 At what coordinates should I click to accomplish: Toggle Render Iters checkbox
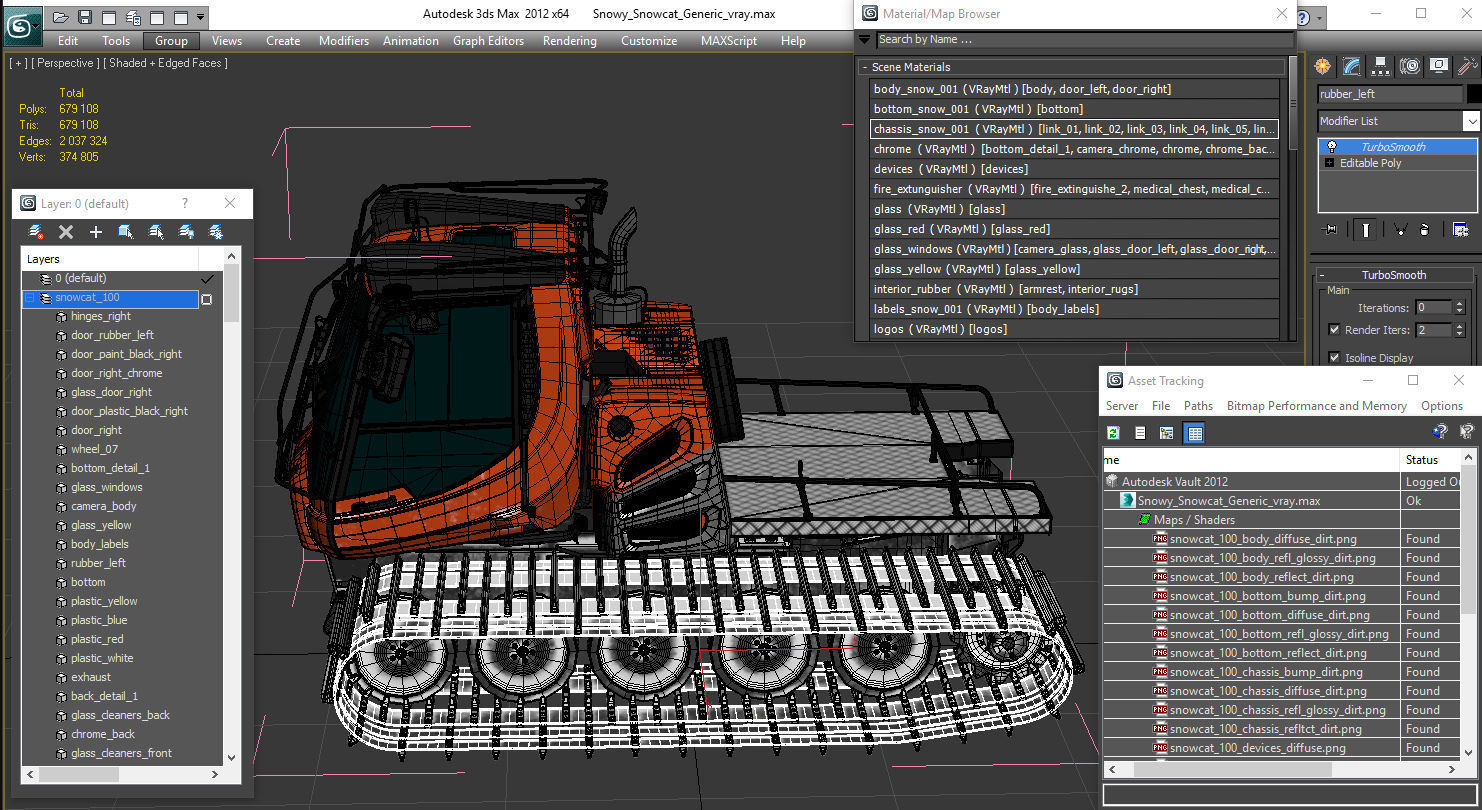click(x=1334, y=330)
